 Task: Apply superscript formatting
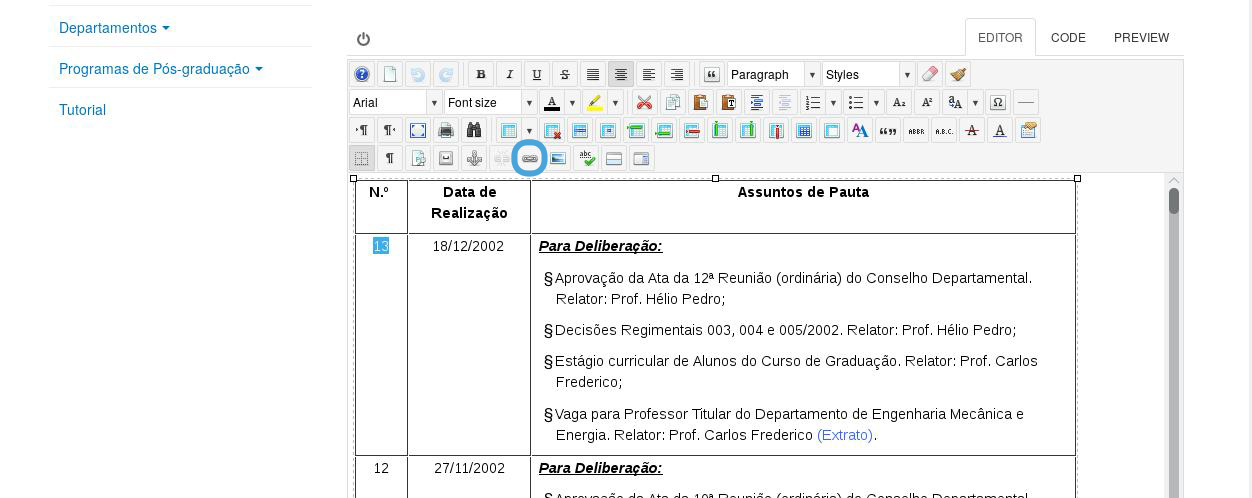927,102
